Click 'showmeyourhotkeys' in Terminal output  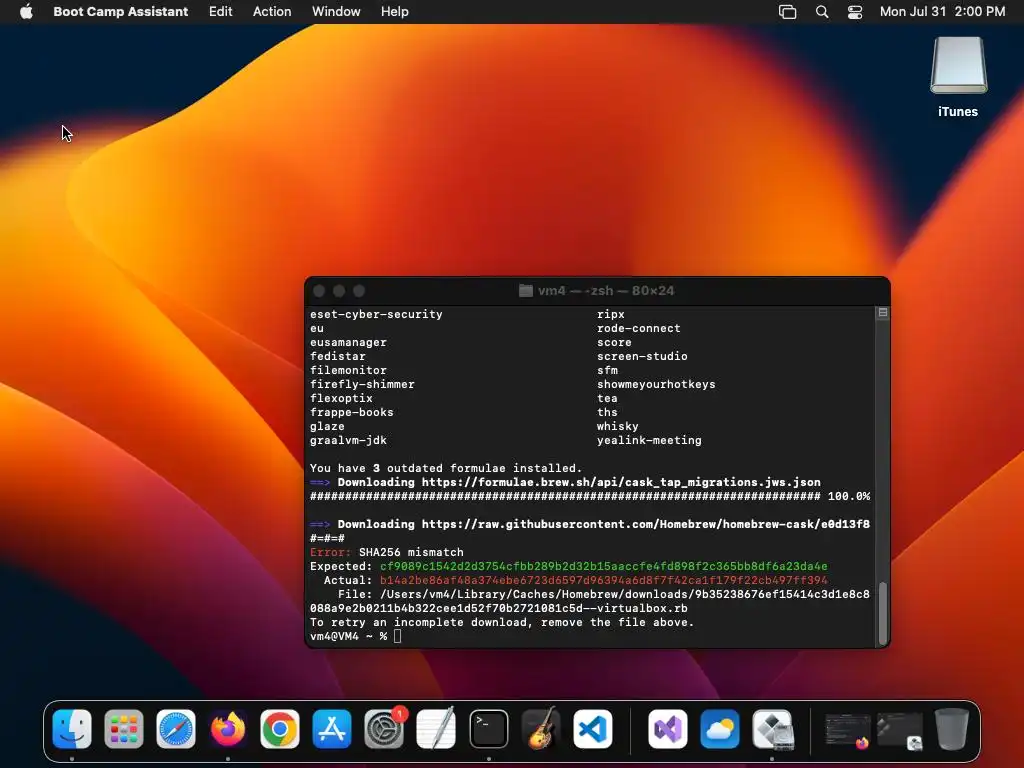pyautogui.click(x=656, y=384)
